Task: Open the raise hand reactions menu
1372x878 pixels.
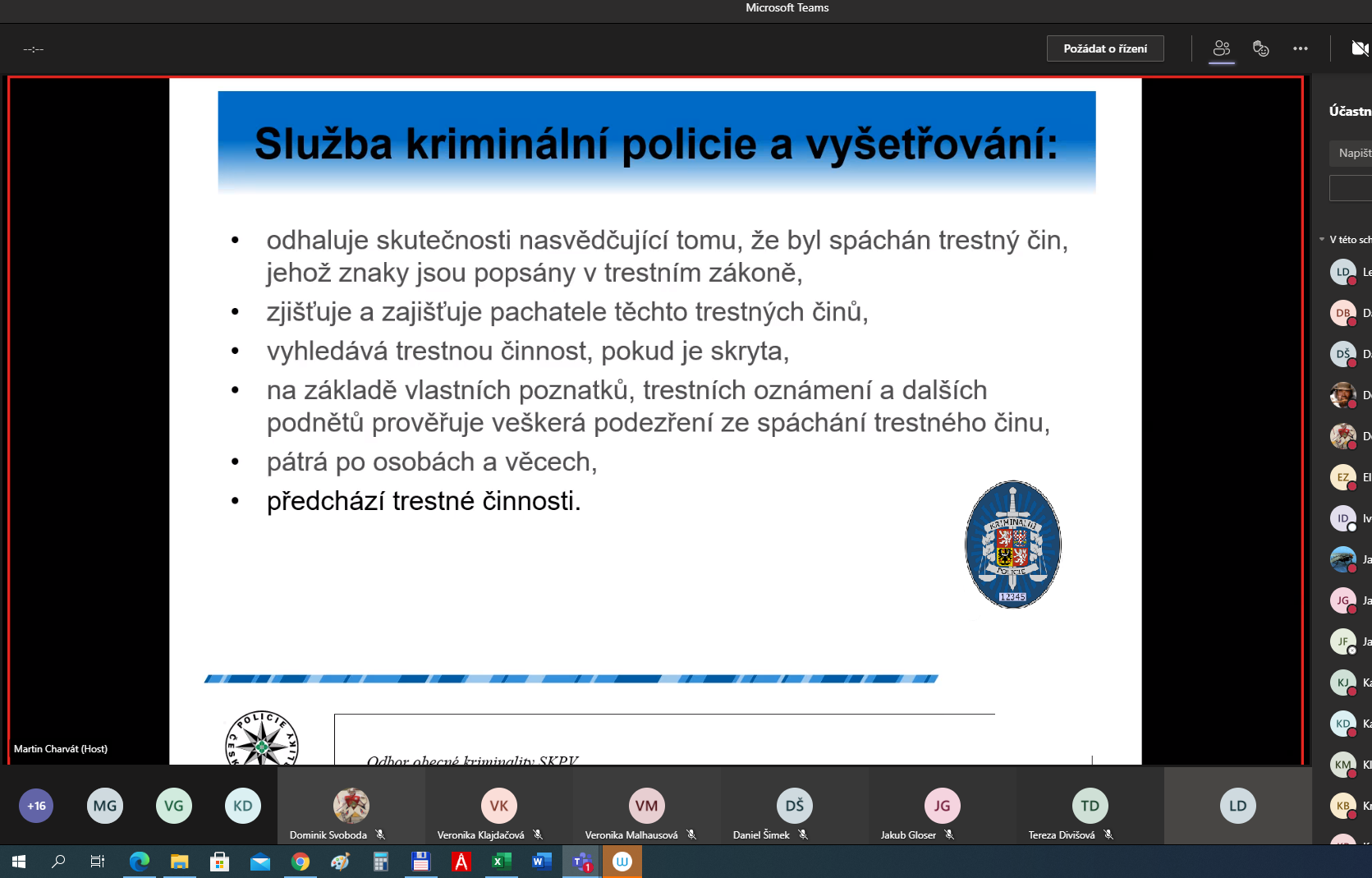Action: pos(1261,48)
